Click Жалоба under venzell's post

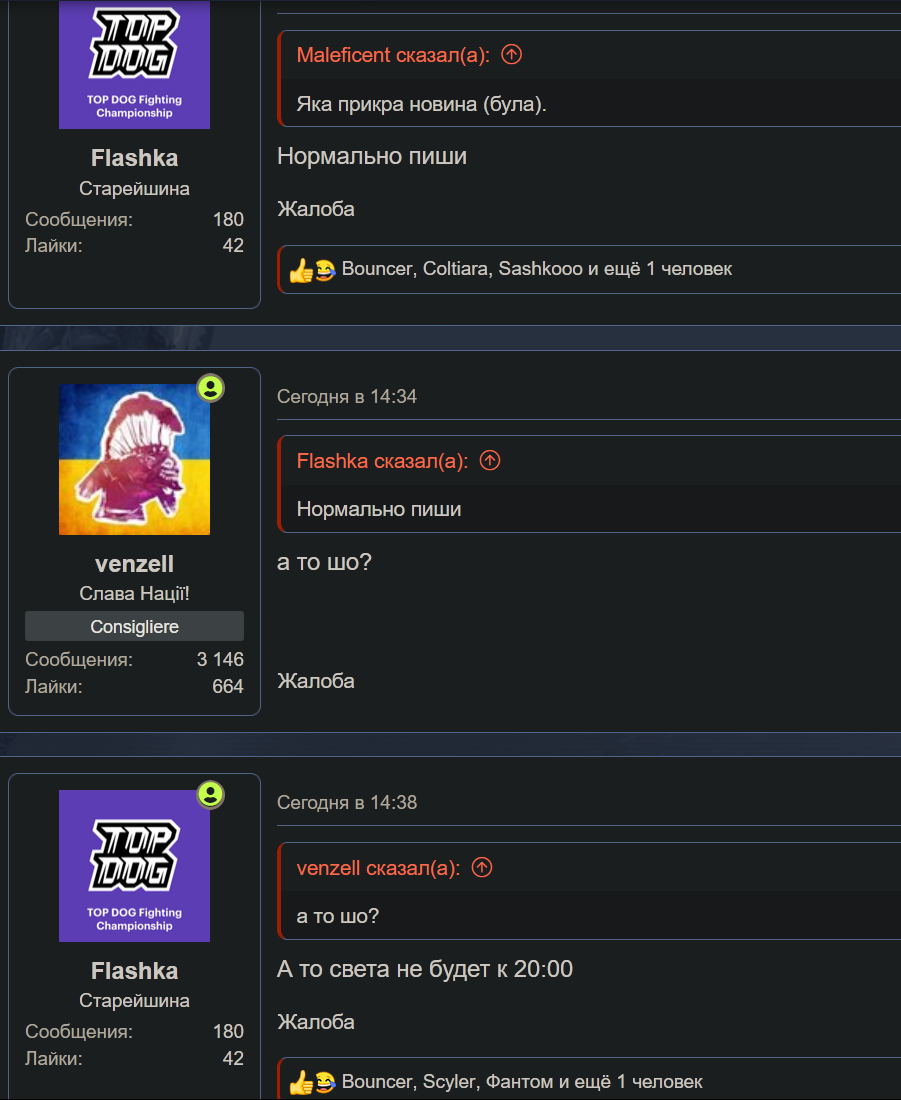[x=316, y=680]
